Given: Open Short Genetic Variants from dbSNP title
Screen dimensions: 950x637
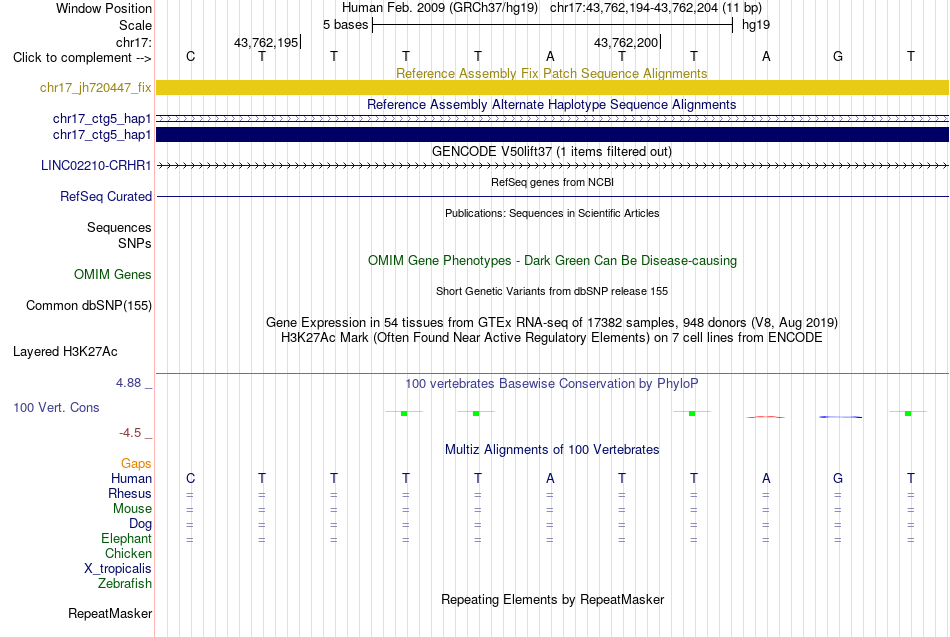Looking at the screenshot, I should click(x=552, y=292).
